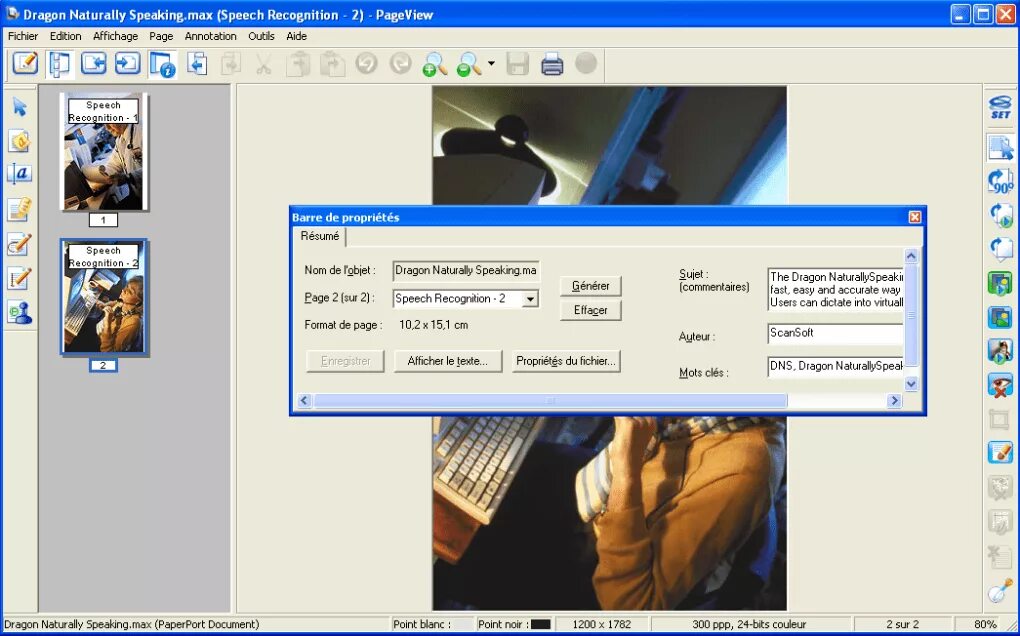The image size is (1020, 636).
Task: Open the Annotation menu
Action: tap(211, 36)
